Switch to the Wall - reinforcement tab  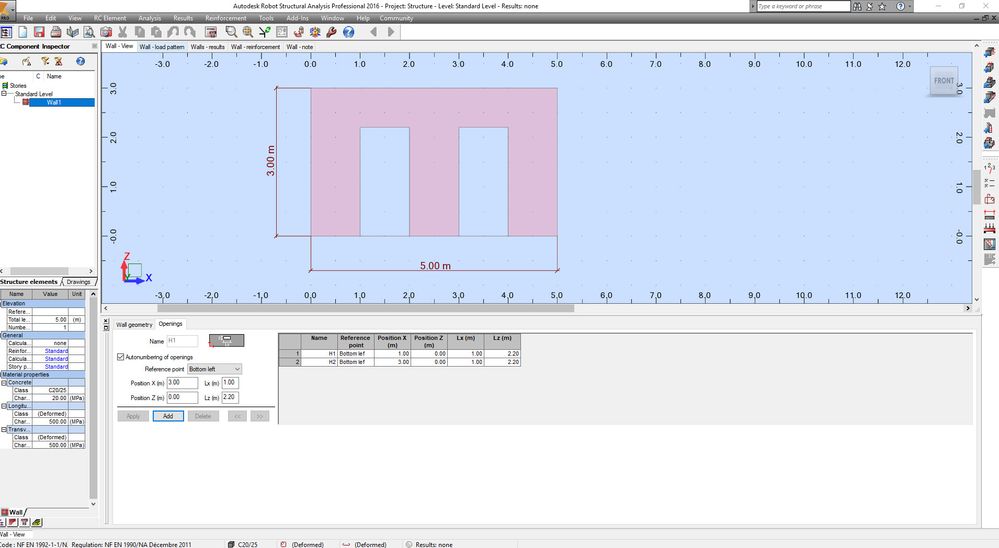(255, 47)
